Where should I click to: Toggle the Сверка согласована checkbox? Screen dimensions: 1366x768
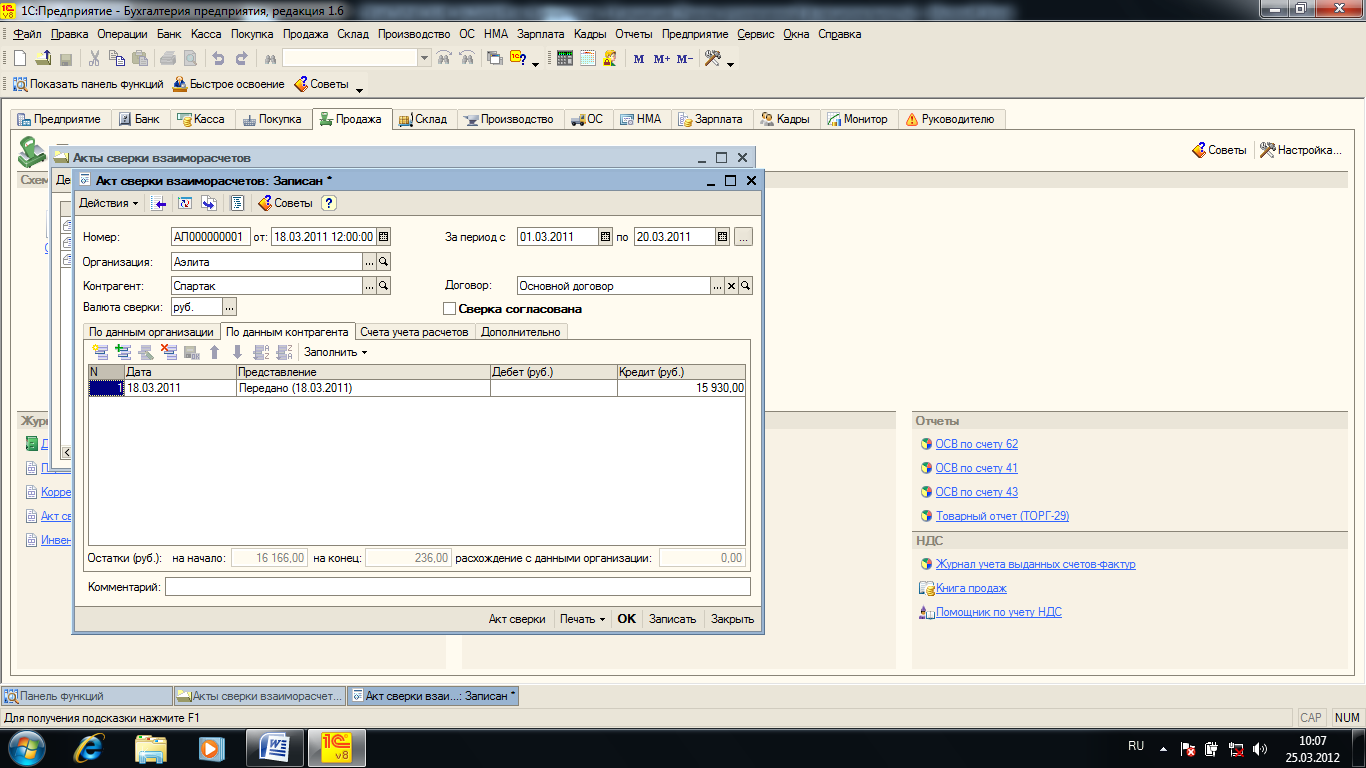point(449,309)
